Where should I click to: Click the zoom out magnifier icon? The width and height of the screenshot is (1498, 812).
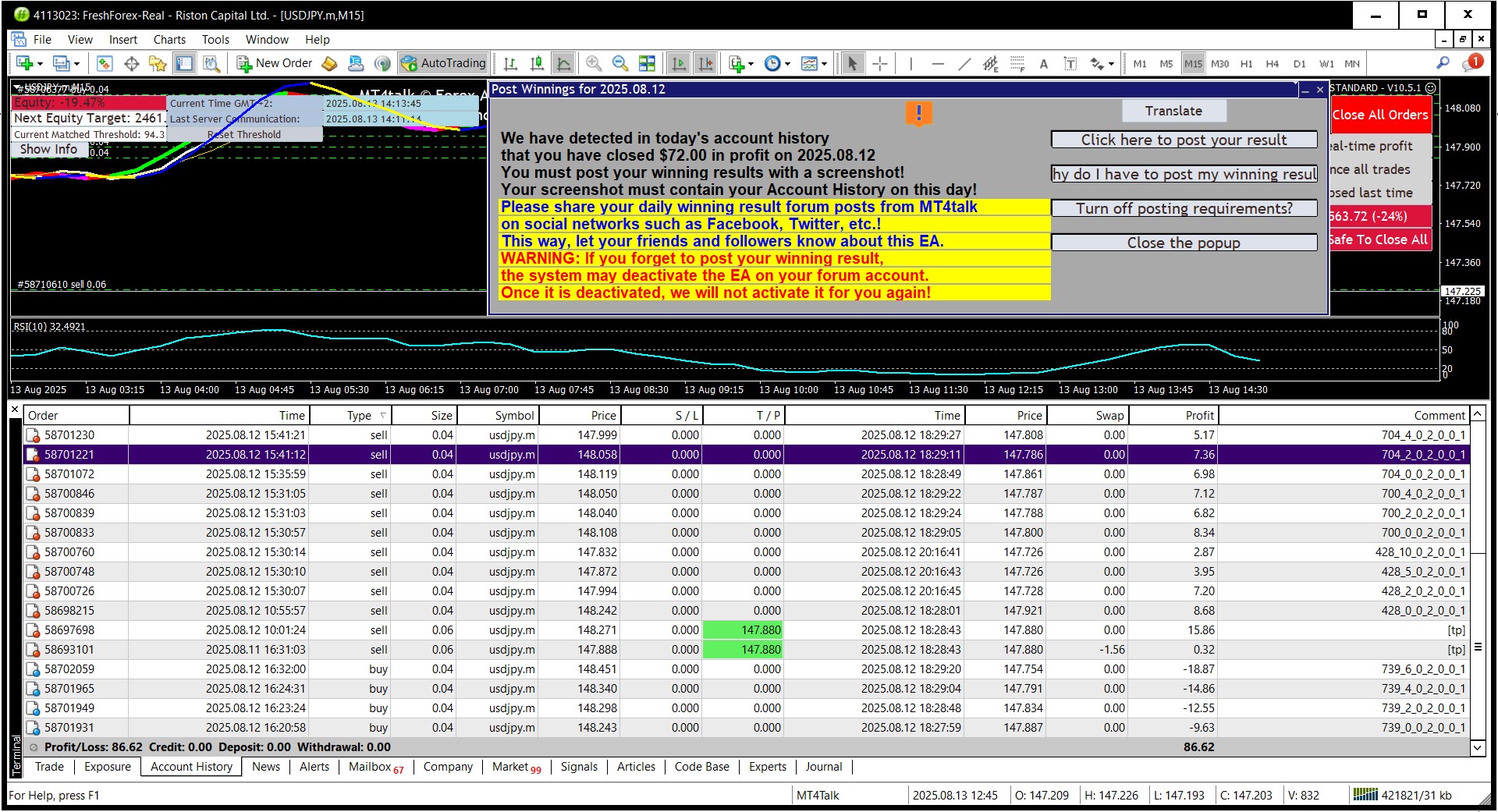(x=620, y=64)
